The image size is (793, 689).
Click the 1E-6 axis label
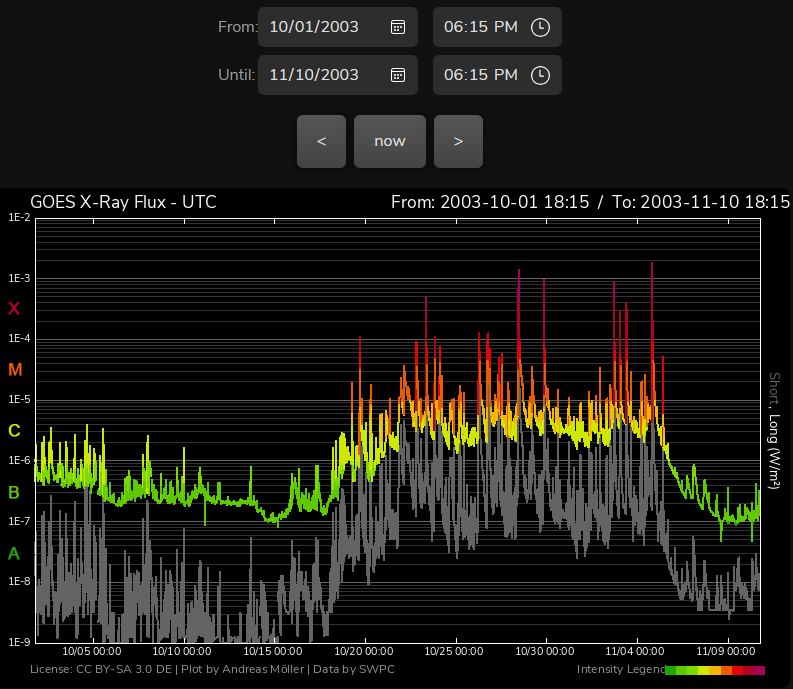pos(19,460)
